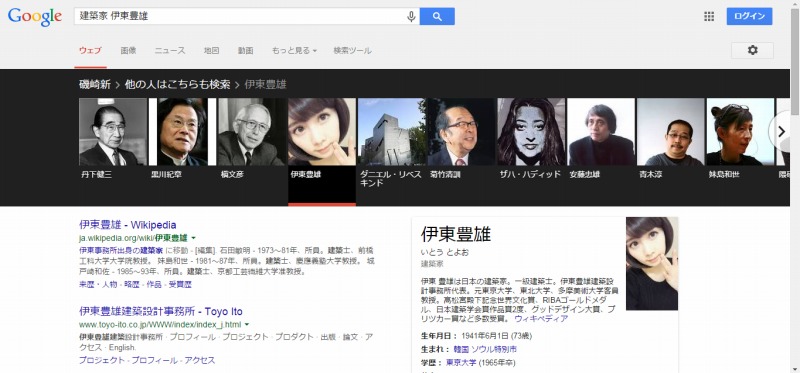800x373 pixels.
Task: Click 伊東事務所出身の建築家 link
Action: (x=121, y=251)
